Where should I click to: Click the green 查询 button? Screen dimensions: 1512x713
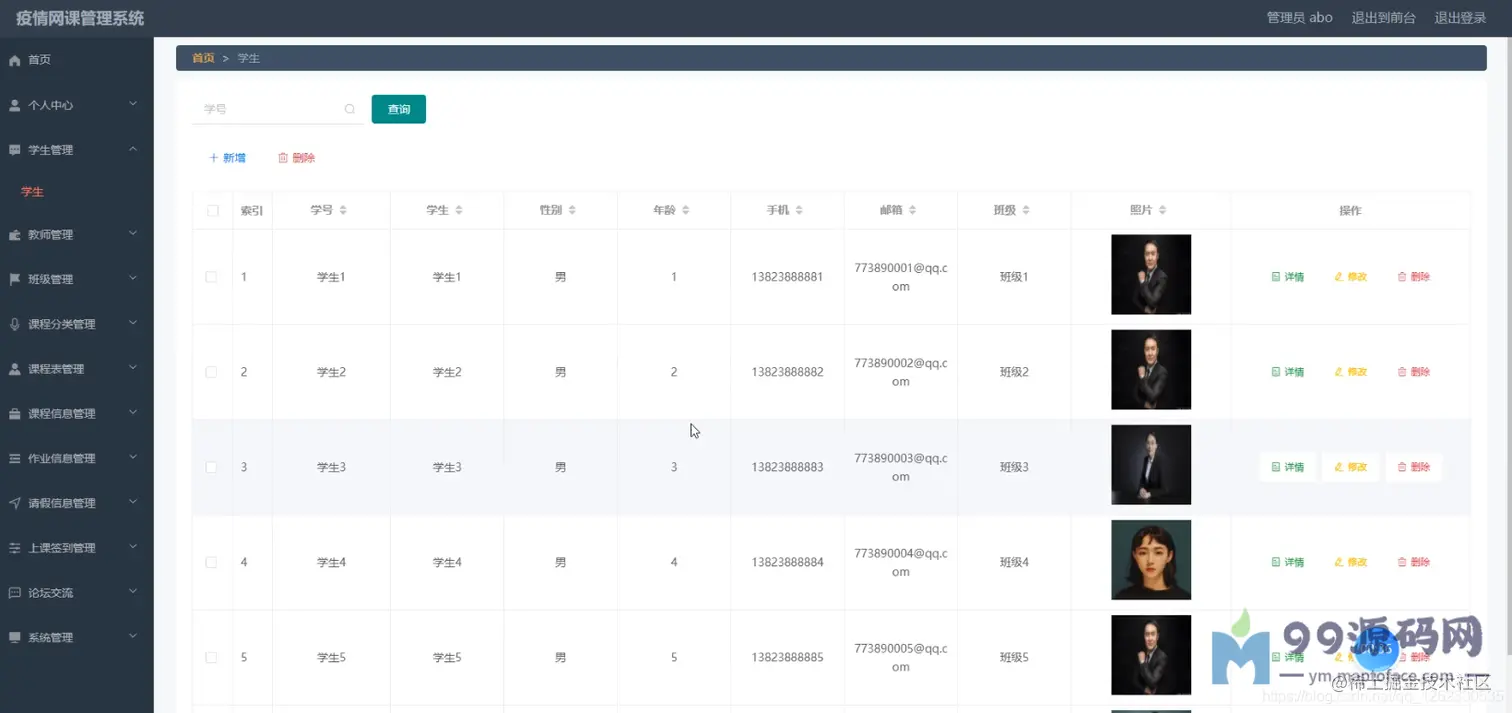coord(399,109)
